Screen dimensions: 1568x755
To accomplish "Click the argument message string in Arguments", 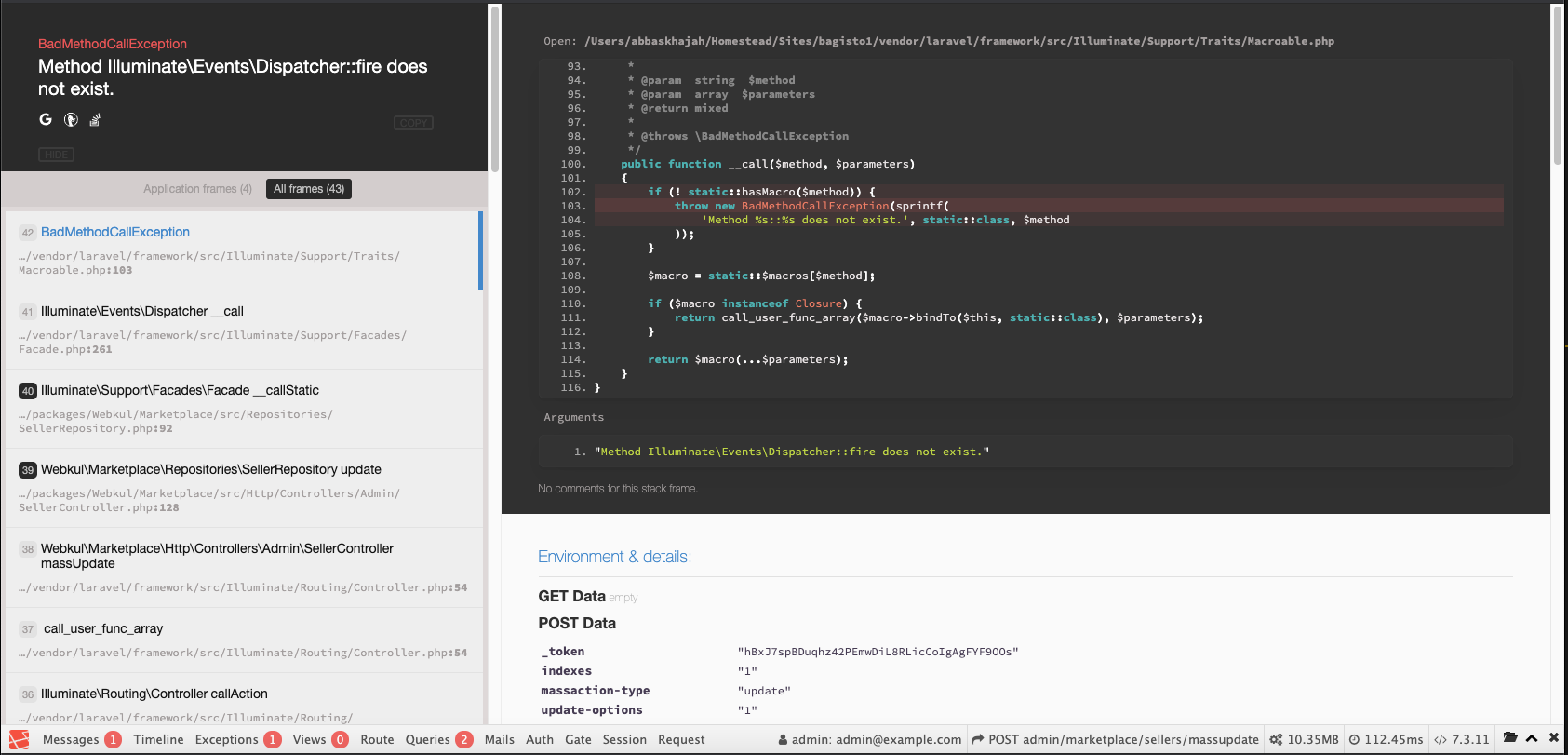I will (x=791, y=452).
